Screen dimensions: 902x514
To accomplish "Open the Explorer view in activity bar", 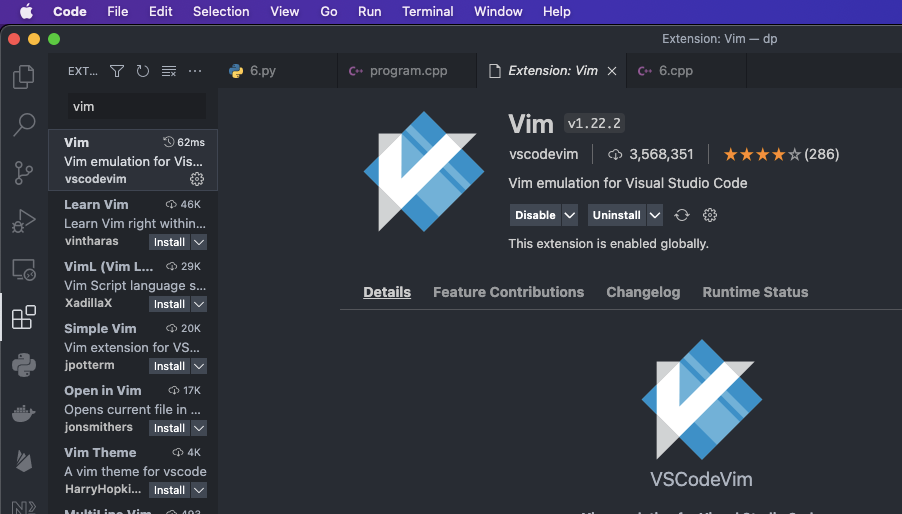I will [24, 77].
